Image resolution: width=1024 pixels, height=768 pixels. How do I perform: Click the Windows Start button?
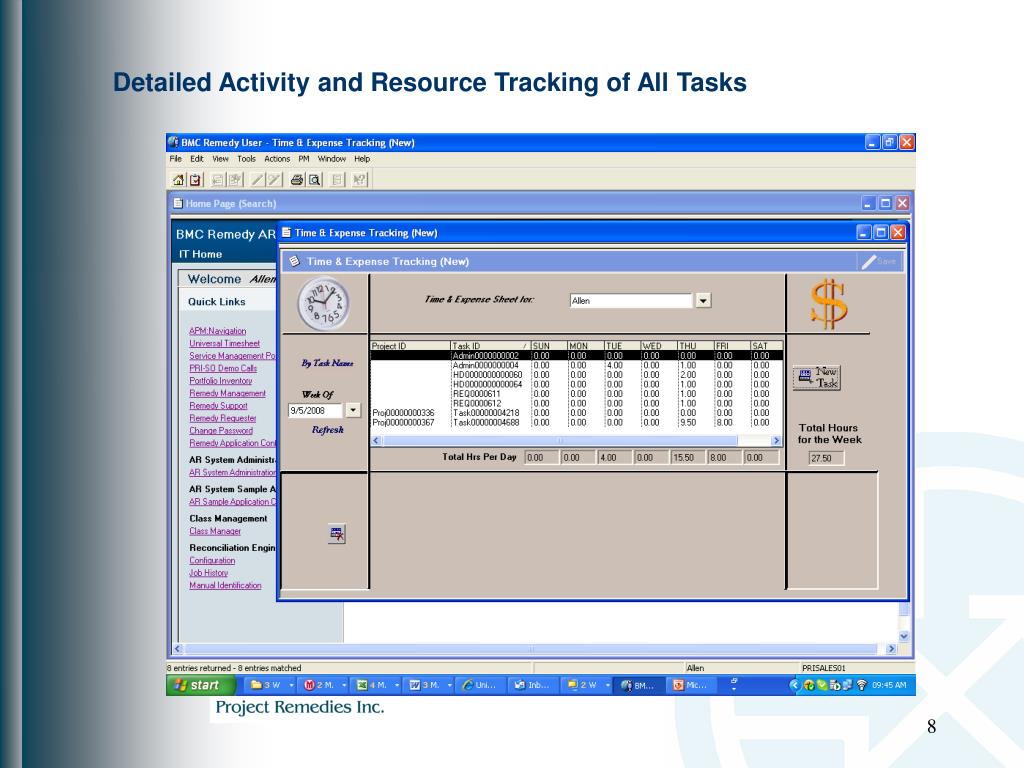[x=201, y=685]
